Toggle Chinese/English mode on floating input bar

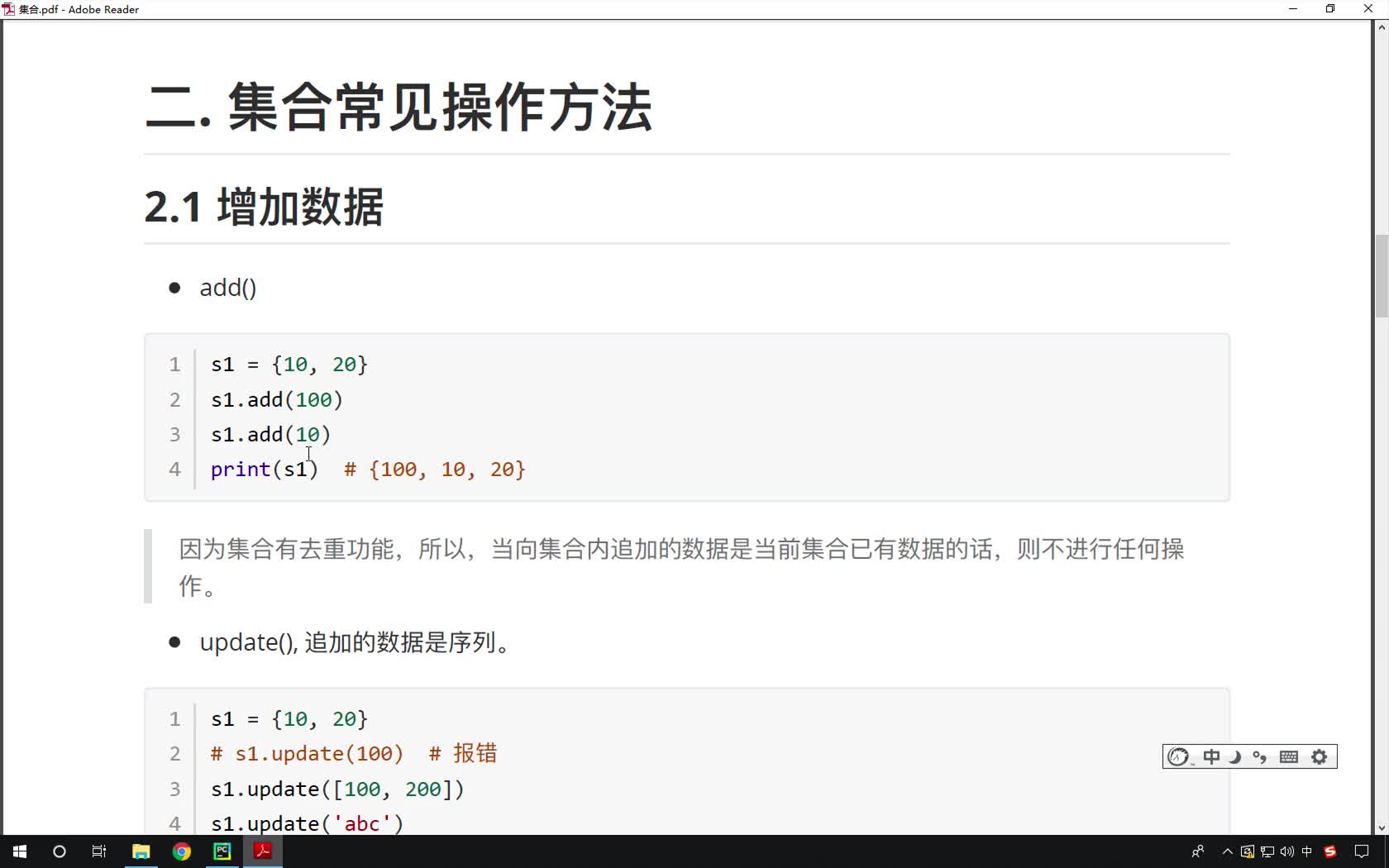pos(1211,756)
